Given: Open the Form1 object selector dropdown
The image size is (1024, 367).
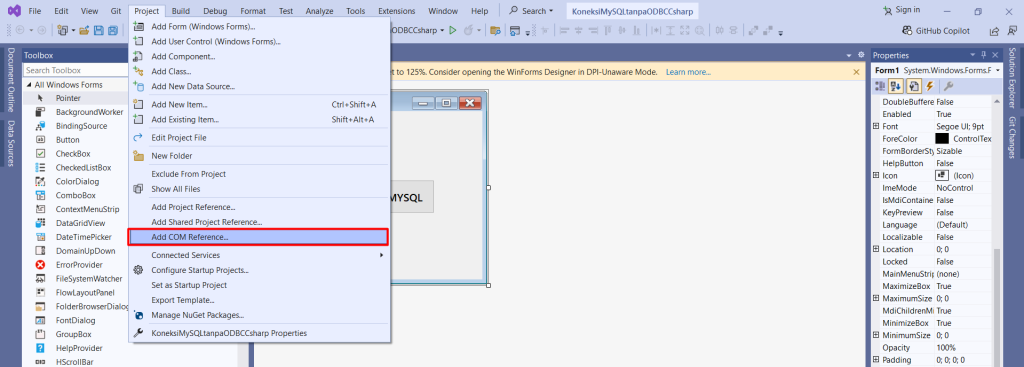Looking at the screenshot, I should coord(997,70).
